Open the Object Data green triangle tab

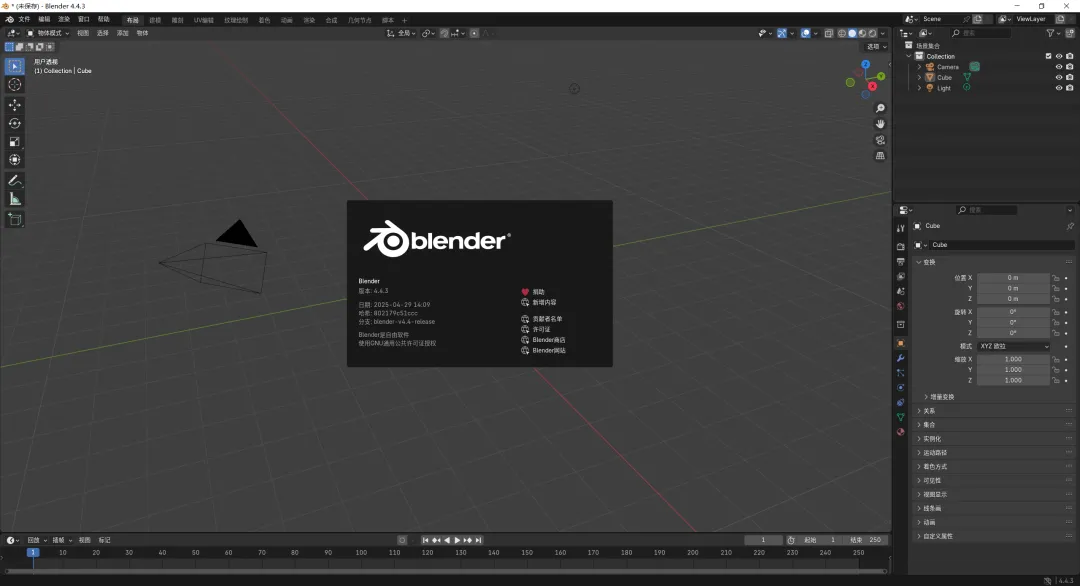(900, 417)
